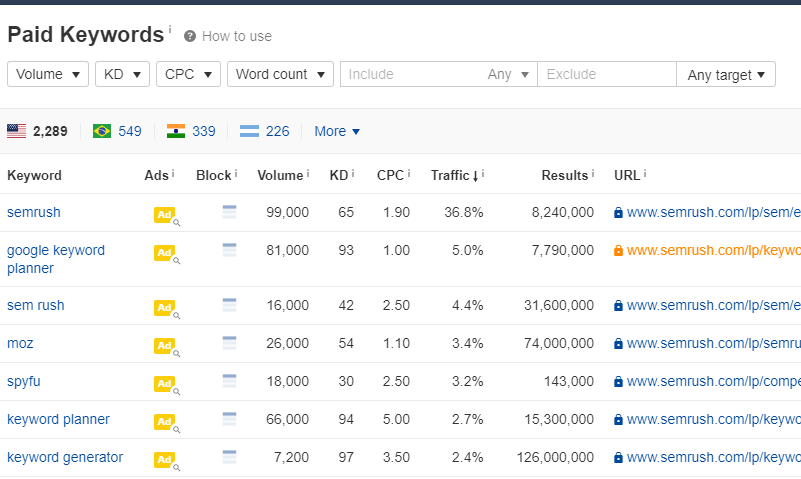
Task: Open the Word count filter dropdown
Action: click(280, 74)
